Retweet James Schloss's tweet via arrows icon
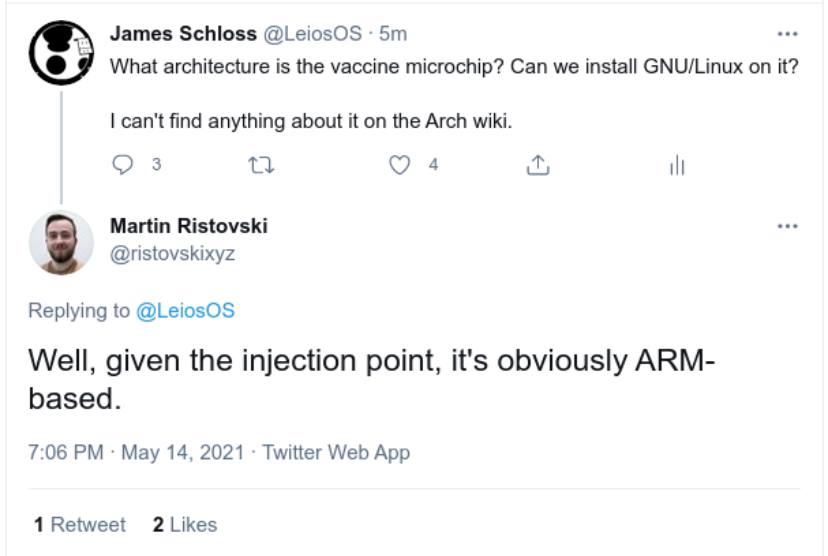Screen dimensions: 828x556 pyautogui.click(x=261, y=166)
